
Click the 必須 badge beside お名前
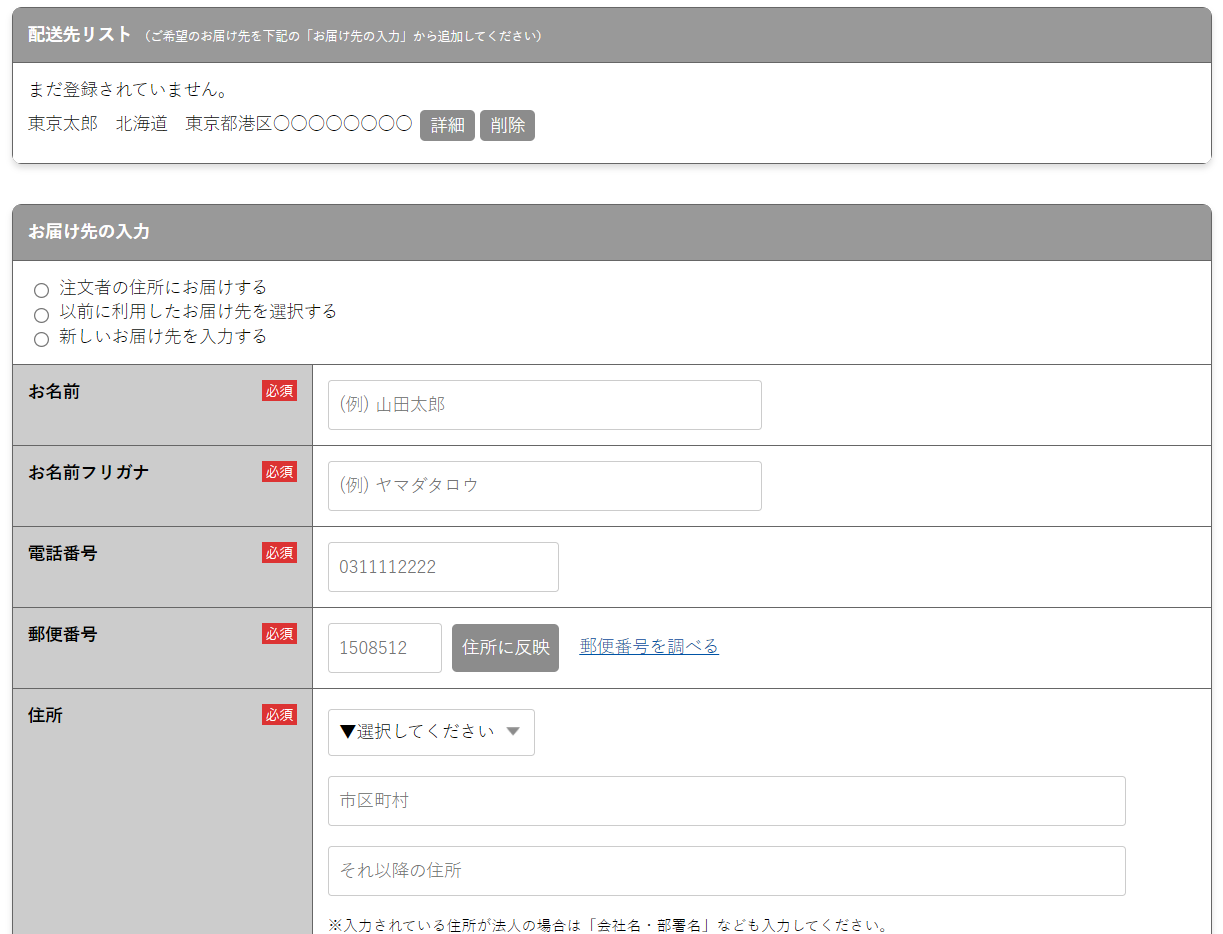279,391
